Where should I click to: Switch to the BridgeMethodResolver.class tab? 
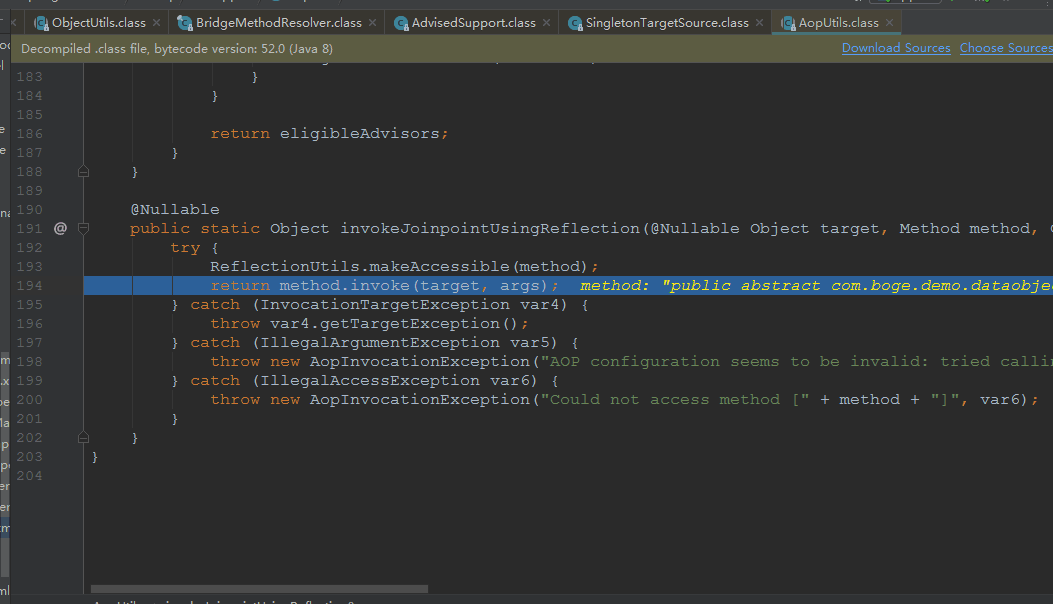[x=278, y=23]
